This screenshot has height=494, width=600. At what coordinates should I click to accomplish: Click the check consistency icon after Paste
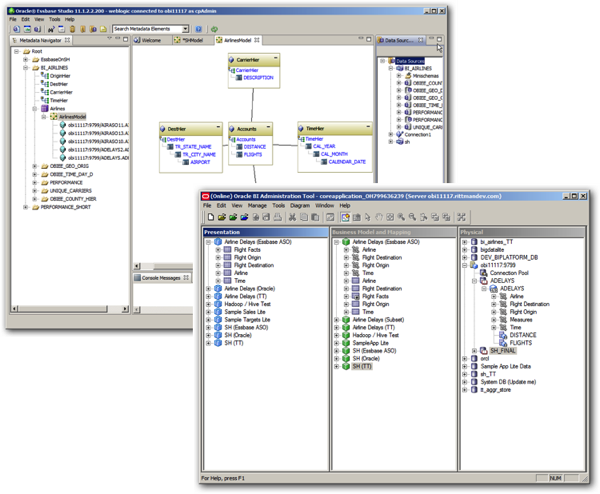pos(330,217)
